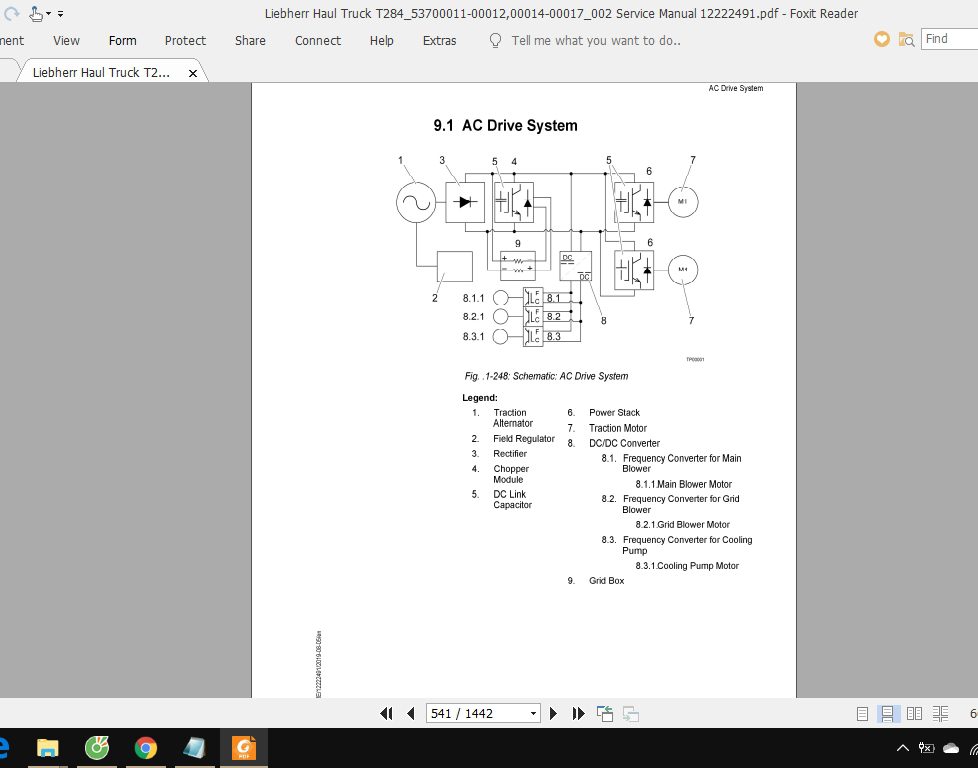
Task: Click the DC/DC Converter legend entry
Action: tap(624, 443)
